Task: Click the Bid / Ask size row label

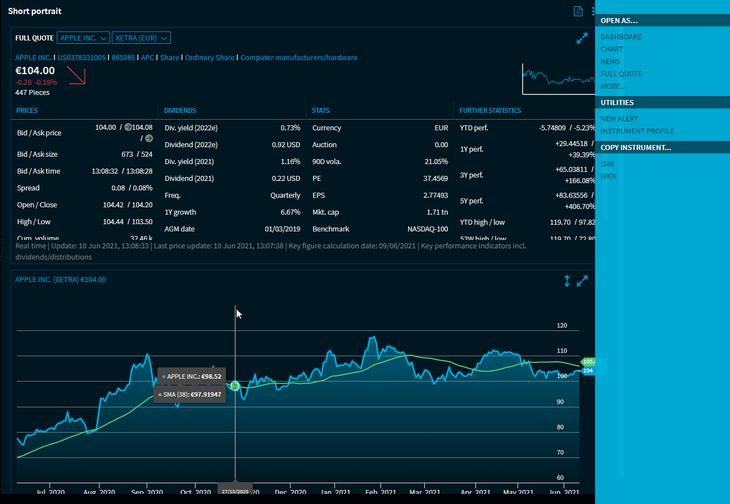Action: [x=37, y=155]
